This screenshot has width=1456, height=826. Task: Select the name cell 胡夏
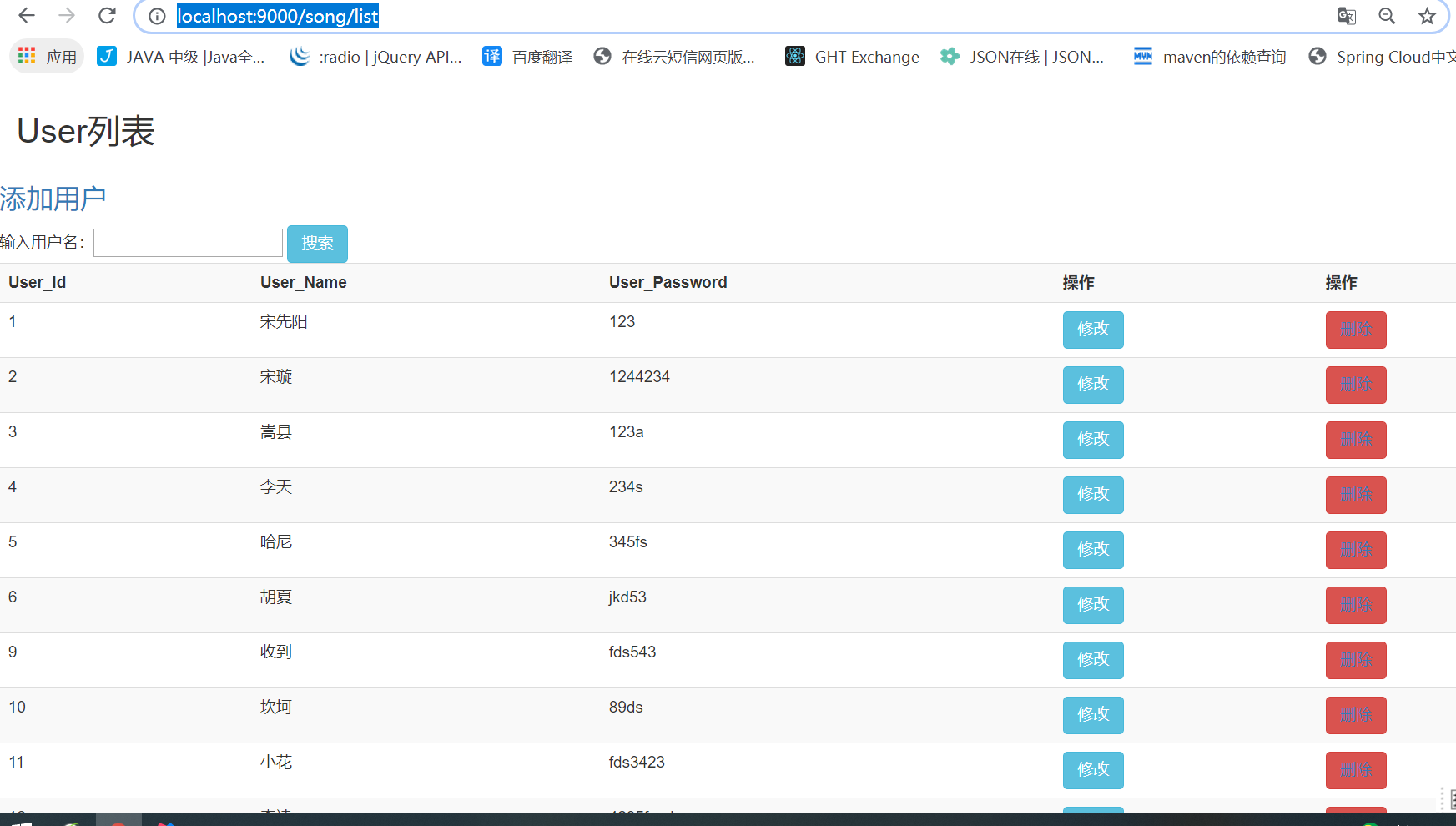[276, 597]
